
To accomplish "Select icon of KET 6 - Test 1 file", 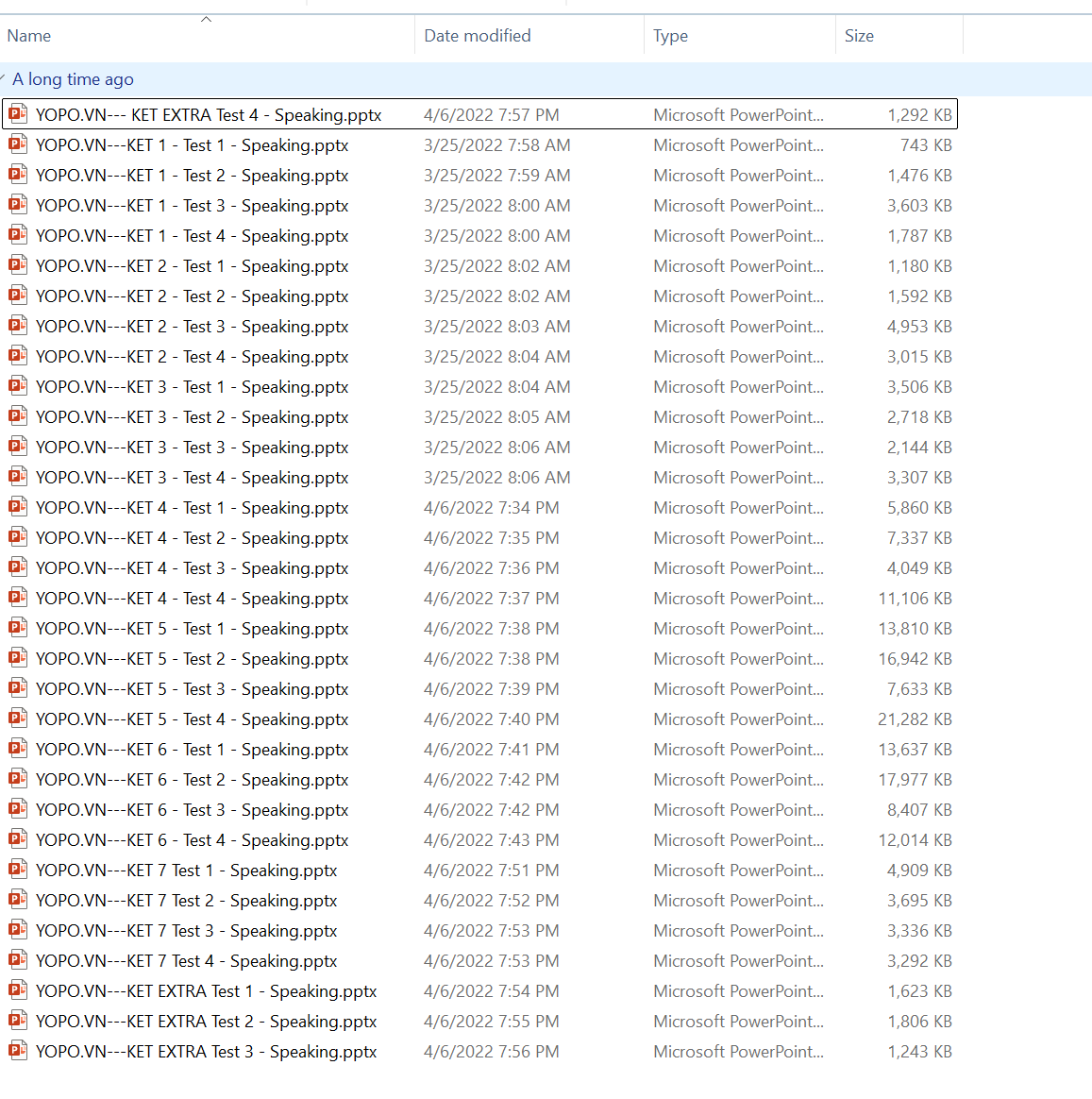I will (x=17, y=749).
